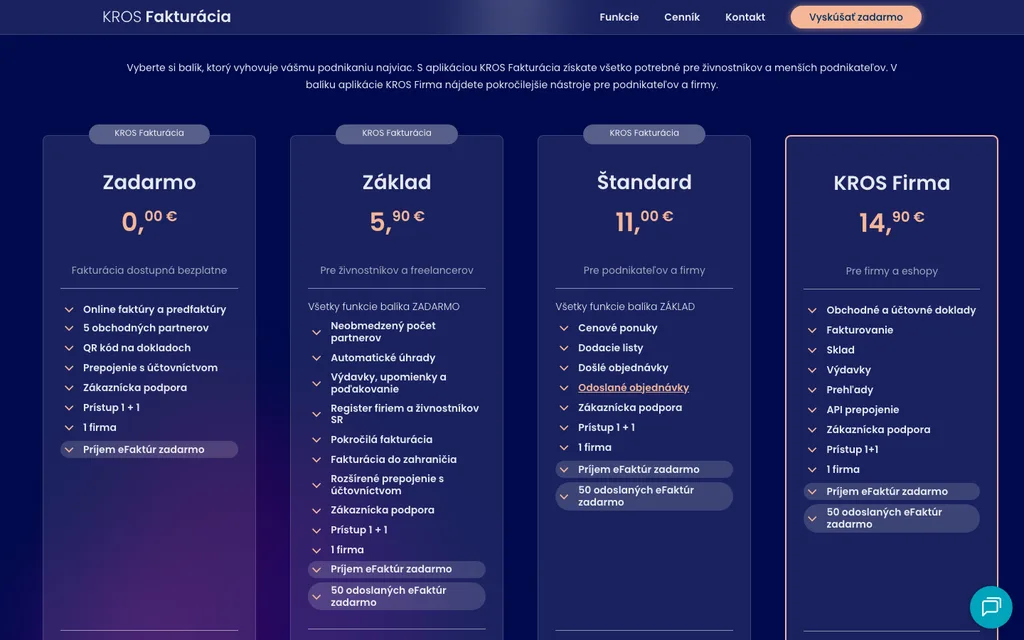Image resolution: width=1024 pixels, height=640 pixels.
Task: Click the Zadarmo plan title
Action: pyautogui.click(x=149, y=182)
